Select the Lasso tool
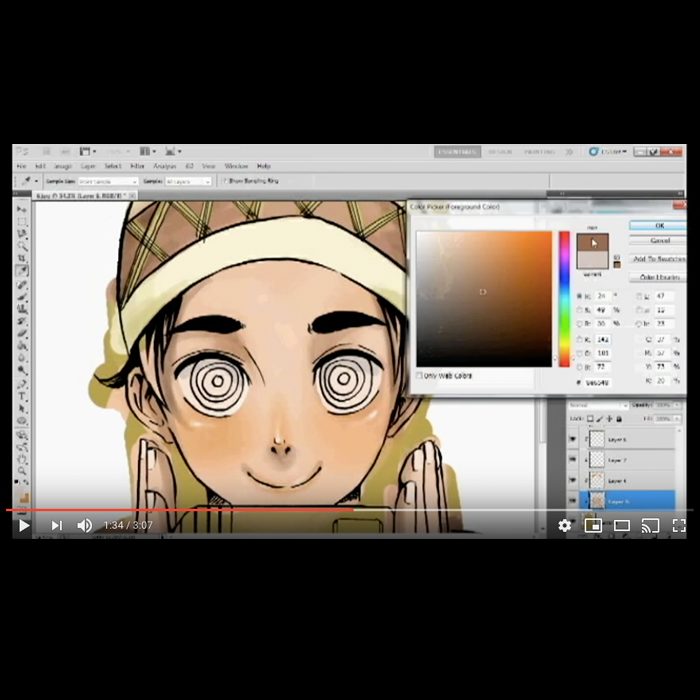The width and height of the screenshot is (700, 700). point(21,233)
